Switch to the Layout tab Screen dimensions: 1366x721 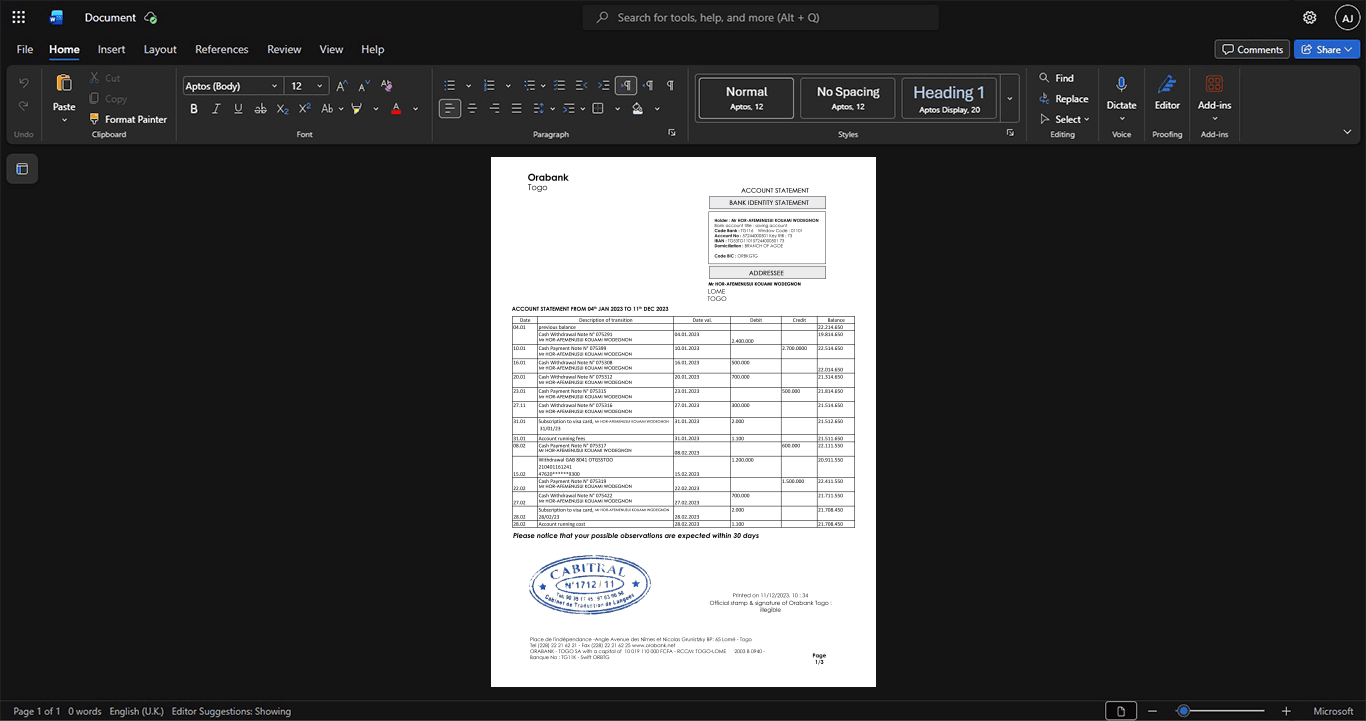pyautogui.click(x=160, y=49)
